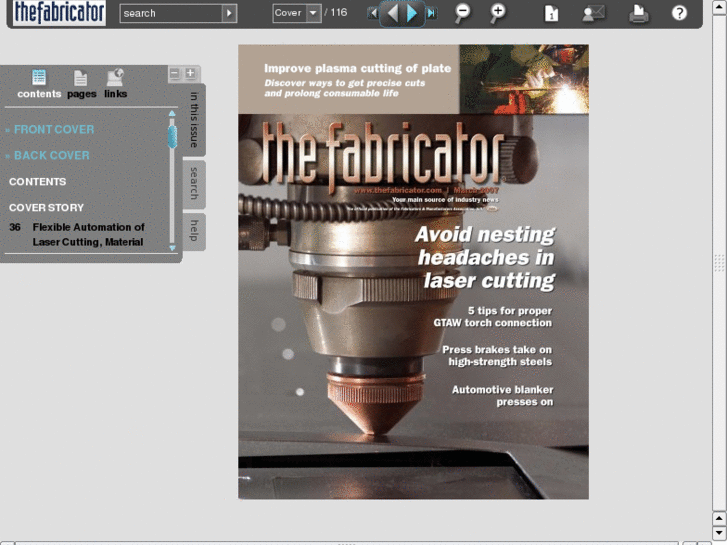Select the pages panel view

[82, 84]
